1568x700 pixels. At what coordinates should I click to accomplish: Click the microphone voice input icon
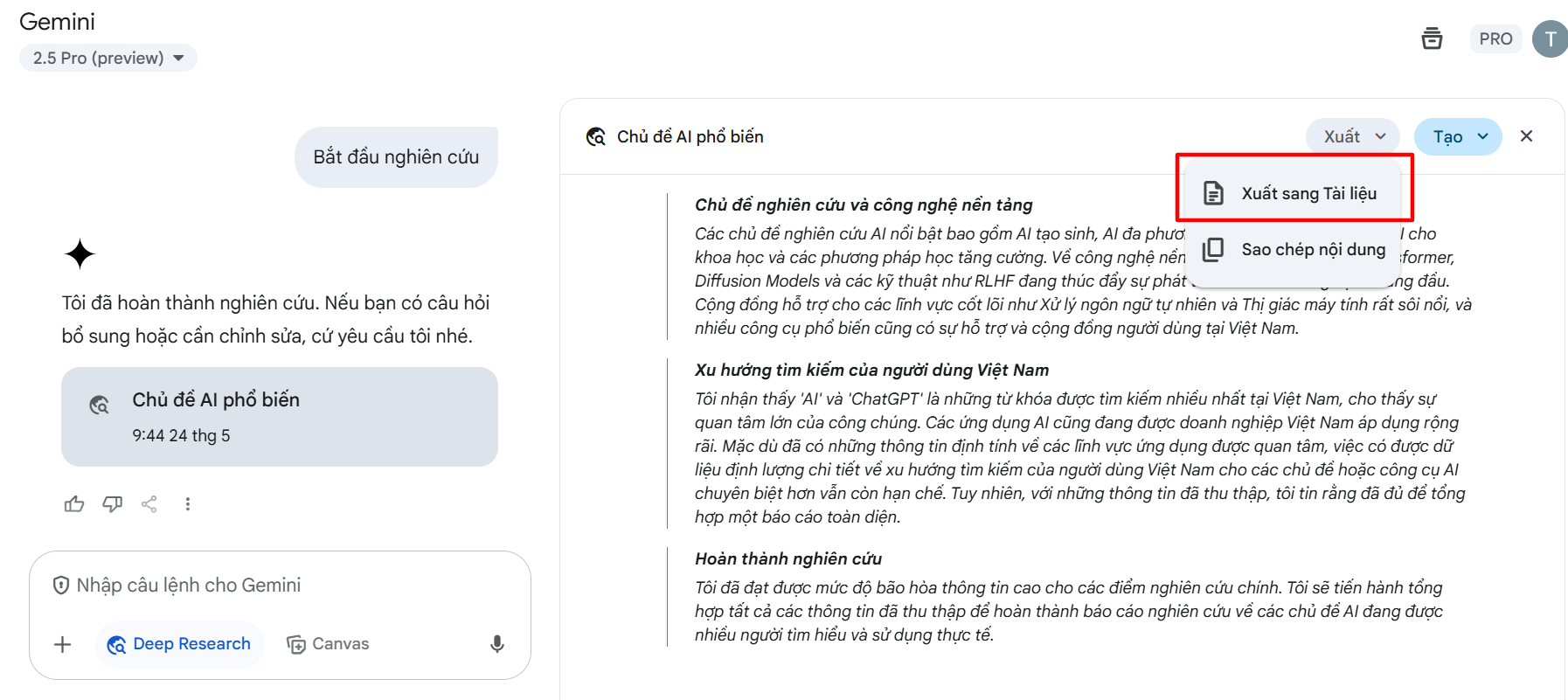point(497,644)
